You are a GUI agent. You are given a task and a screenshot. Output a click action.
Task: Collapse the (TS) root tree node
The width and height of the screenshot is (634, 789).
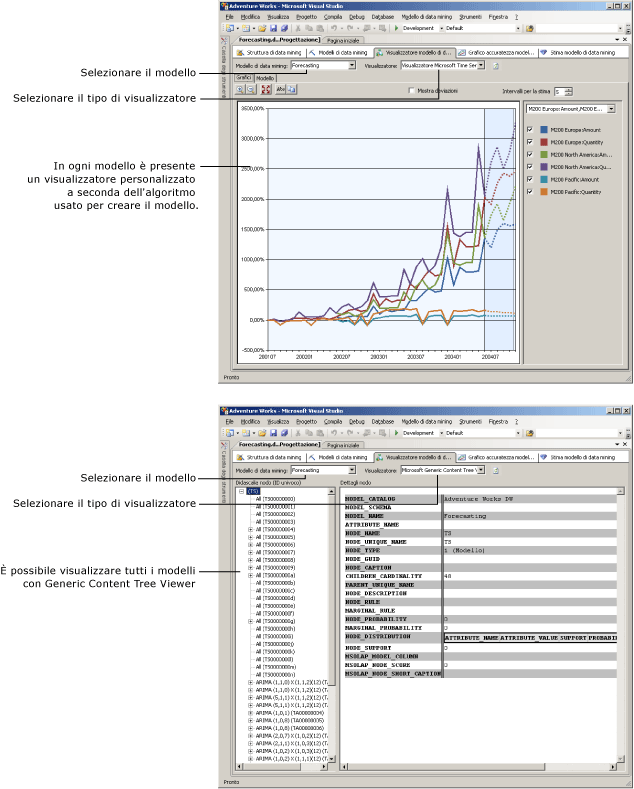click(x=242, y=491)
